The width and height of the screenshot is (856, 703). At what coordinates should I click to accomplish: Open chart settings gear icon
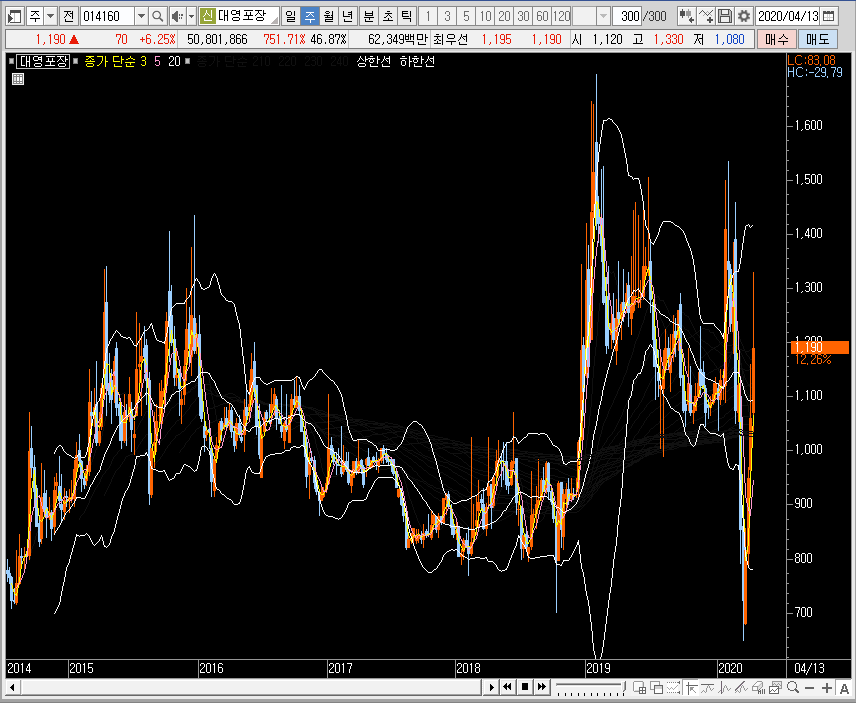[x=743, y=16]
